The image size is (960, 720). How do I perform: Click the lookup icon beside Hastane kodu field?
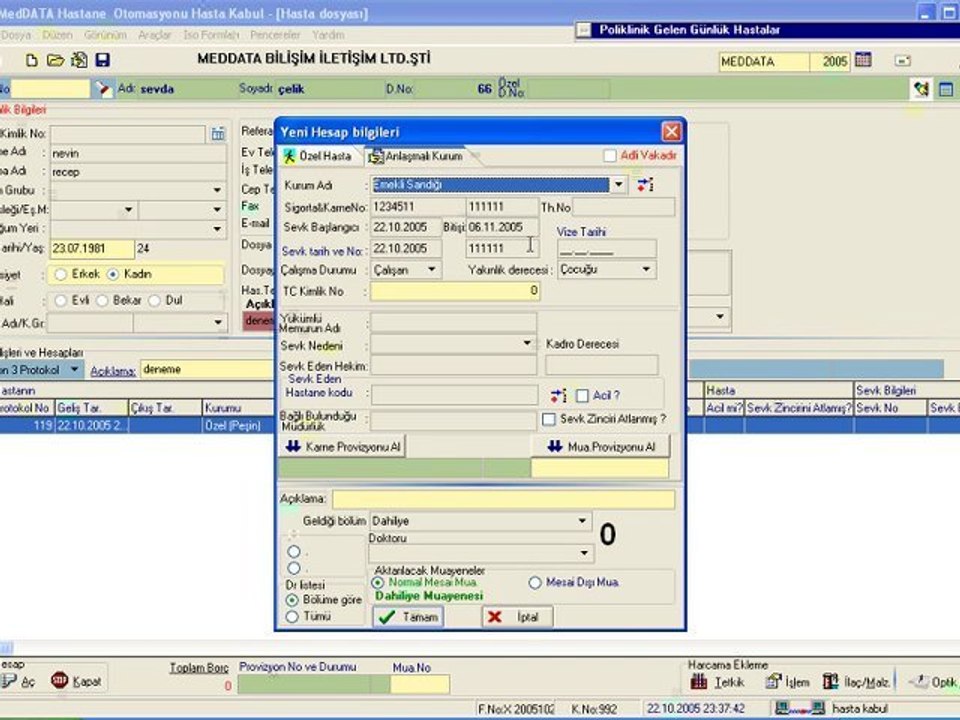click(558, 396)
